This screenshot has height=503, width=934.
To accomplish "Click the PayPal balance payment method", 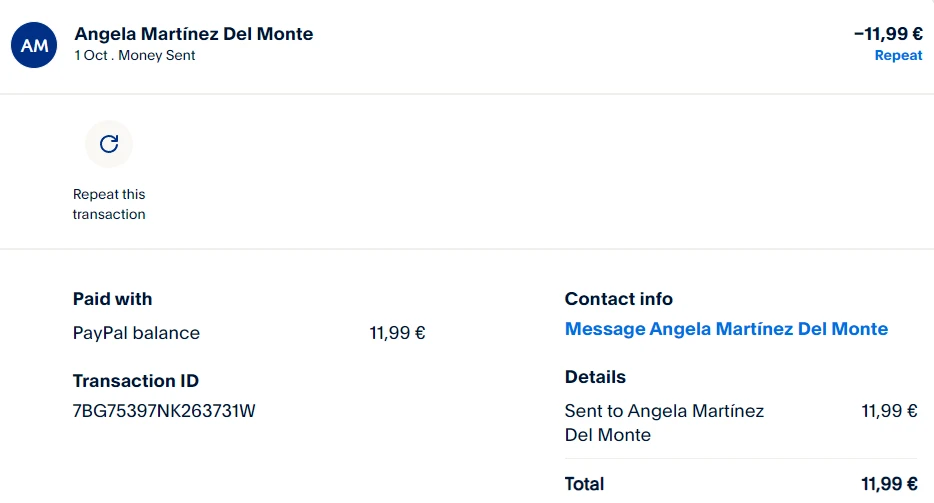I will click(x=136, y=333).
